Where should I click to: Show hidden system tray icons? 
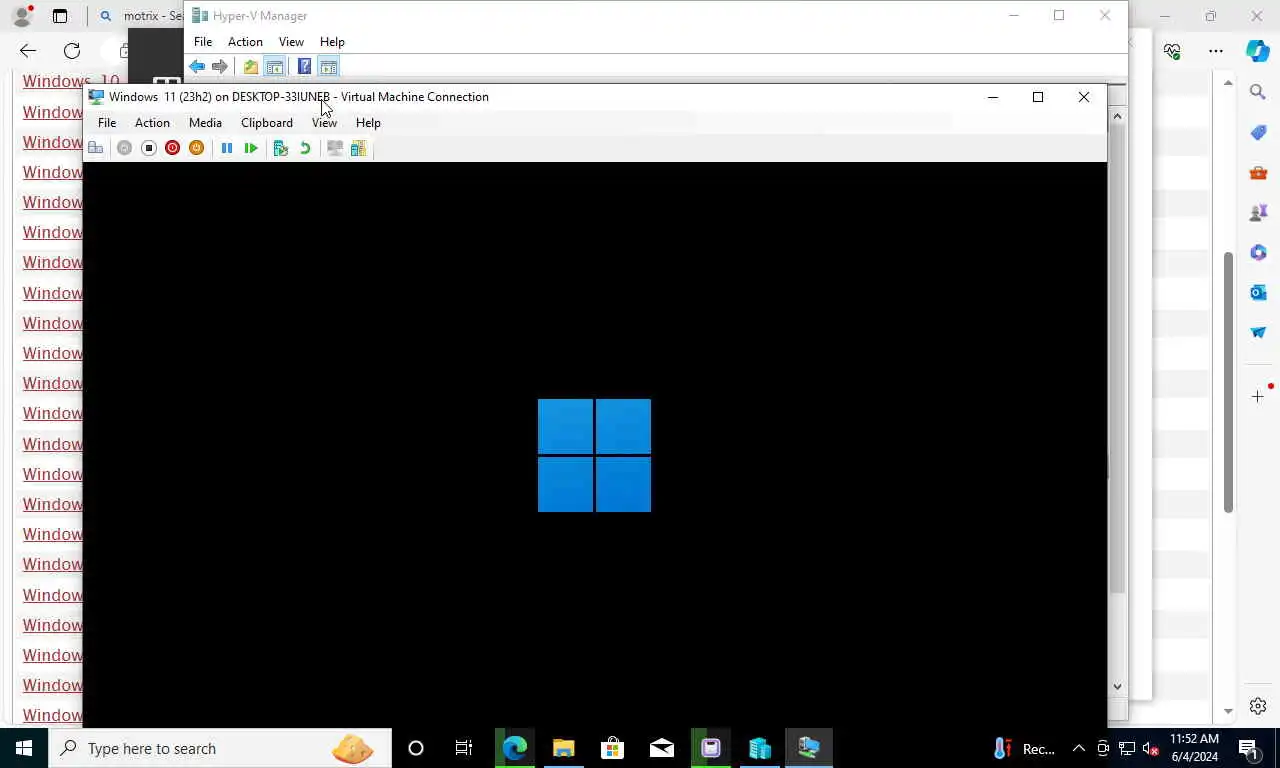pos(1079,749)
